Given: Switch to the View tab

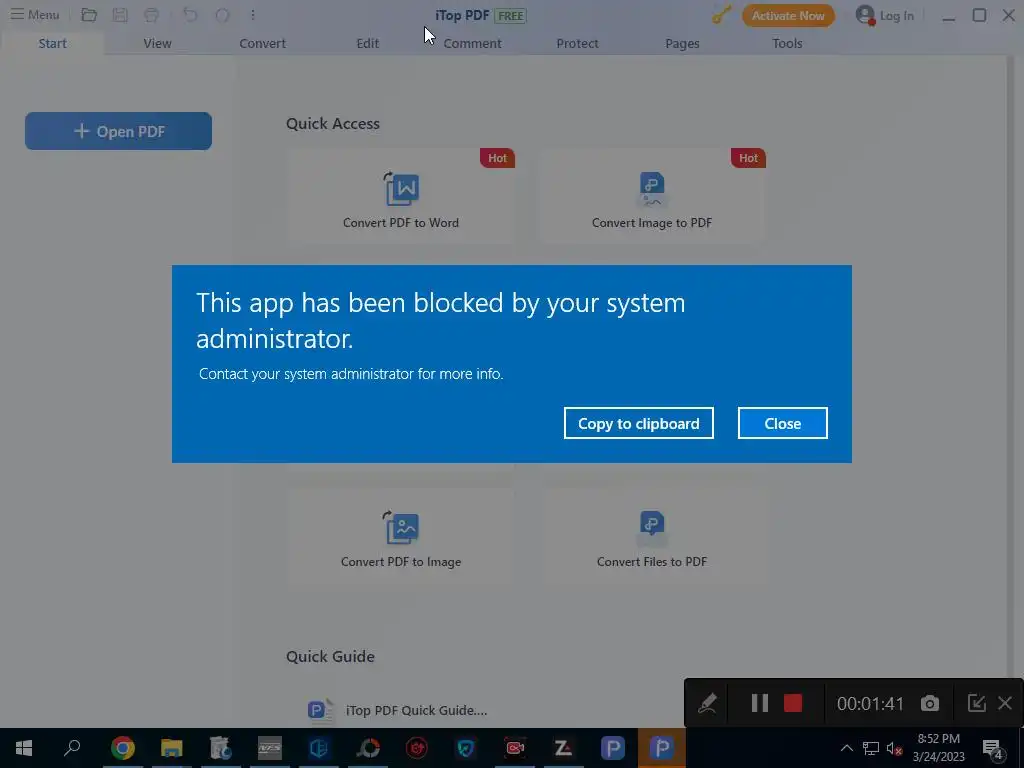Looking at the screenshot, I should pyautogui.click(x=157, y=43).
